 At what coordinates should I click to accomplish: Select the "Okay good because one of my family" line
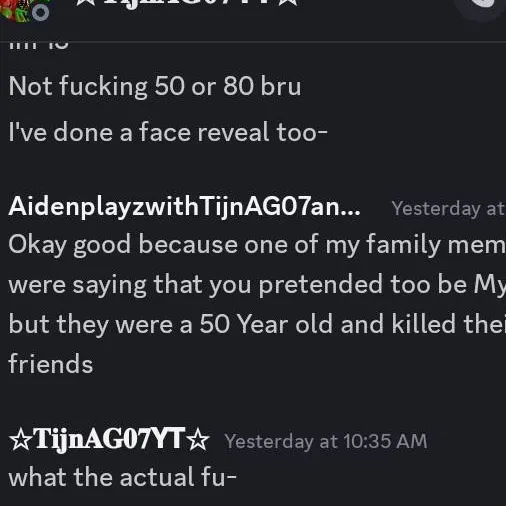(x=257, y=245)
